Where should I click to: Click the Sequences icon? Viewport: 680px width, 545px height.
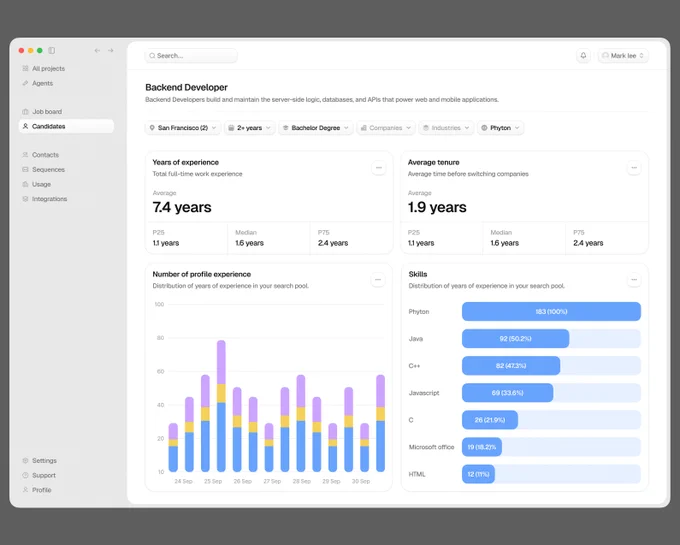point(25,170)
